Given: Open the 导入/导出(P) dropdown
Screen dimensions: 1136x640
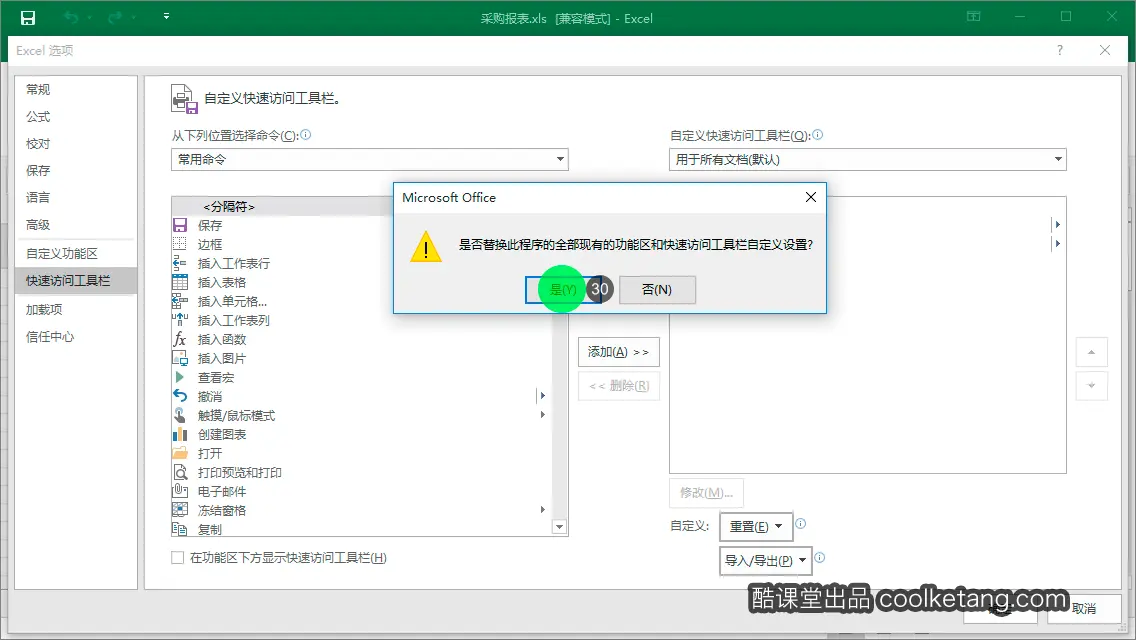Looking at the screenshot, I should click(766, 561).
